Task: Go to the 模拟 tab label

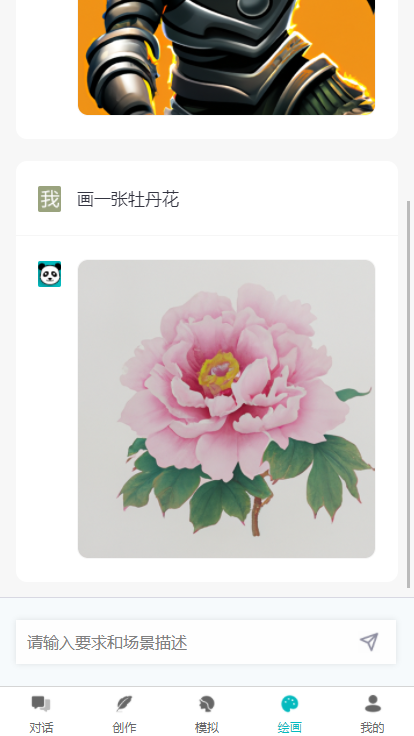Action: [207, 728]
